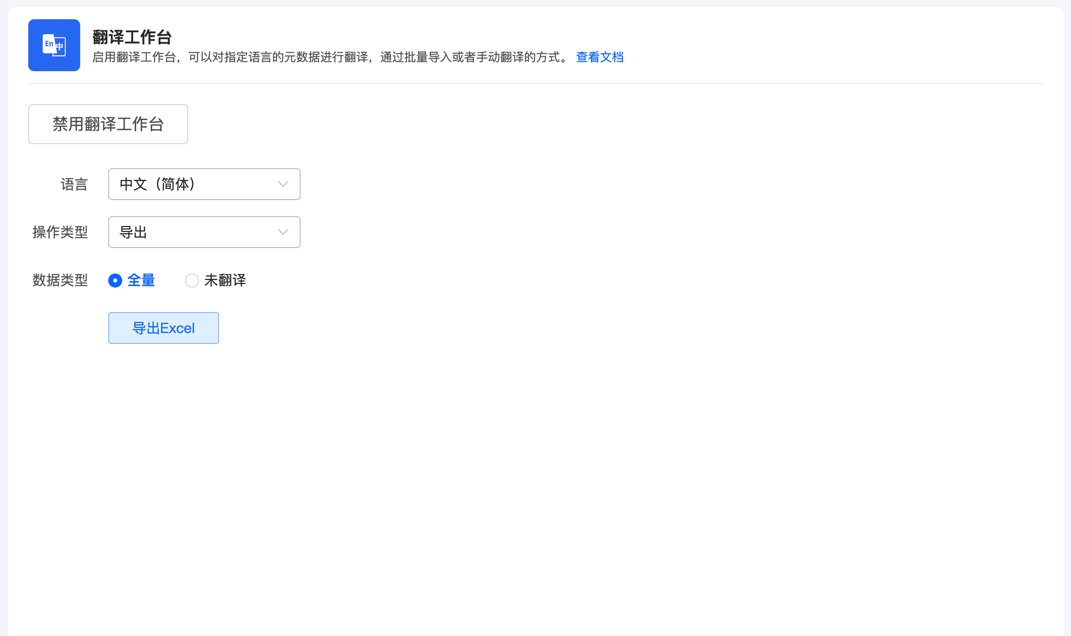
Task: Click the 导出 selected value text
Action: pos(133,232)
